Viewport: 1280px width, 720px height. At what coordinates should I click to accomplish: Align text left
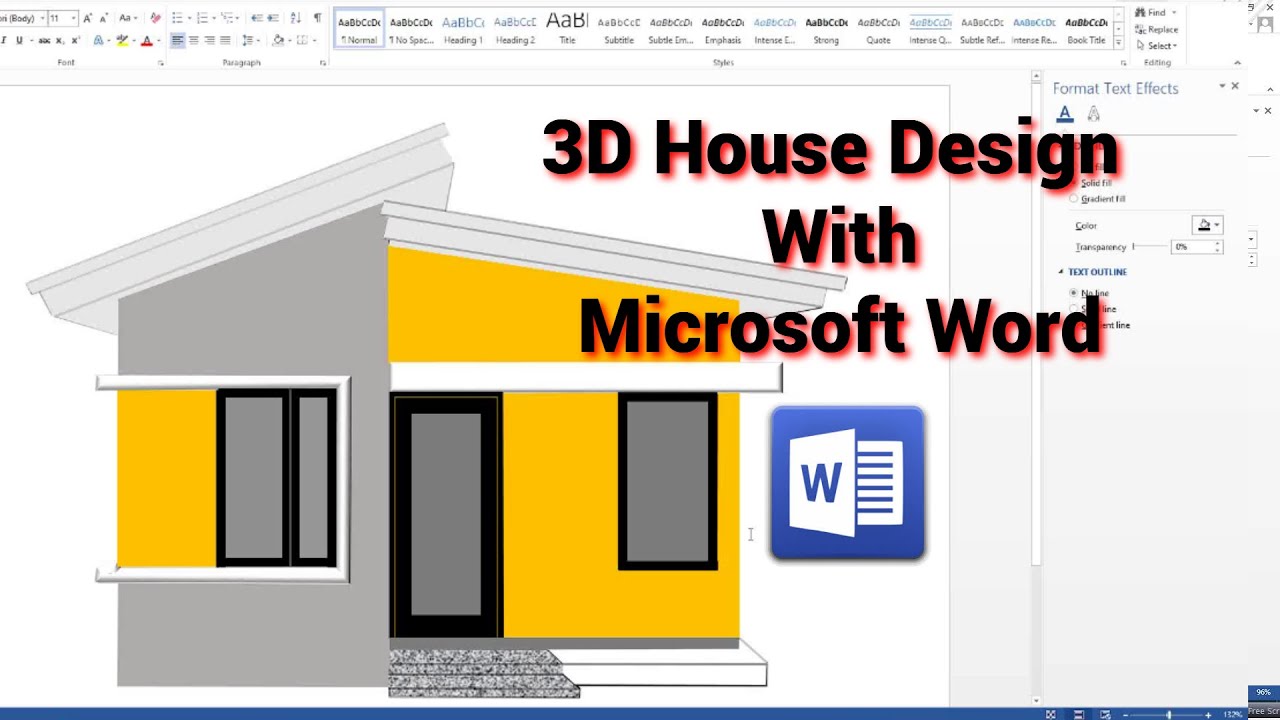pos(178,41)
